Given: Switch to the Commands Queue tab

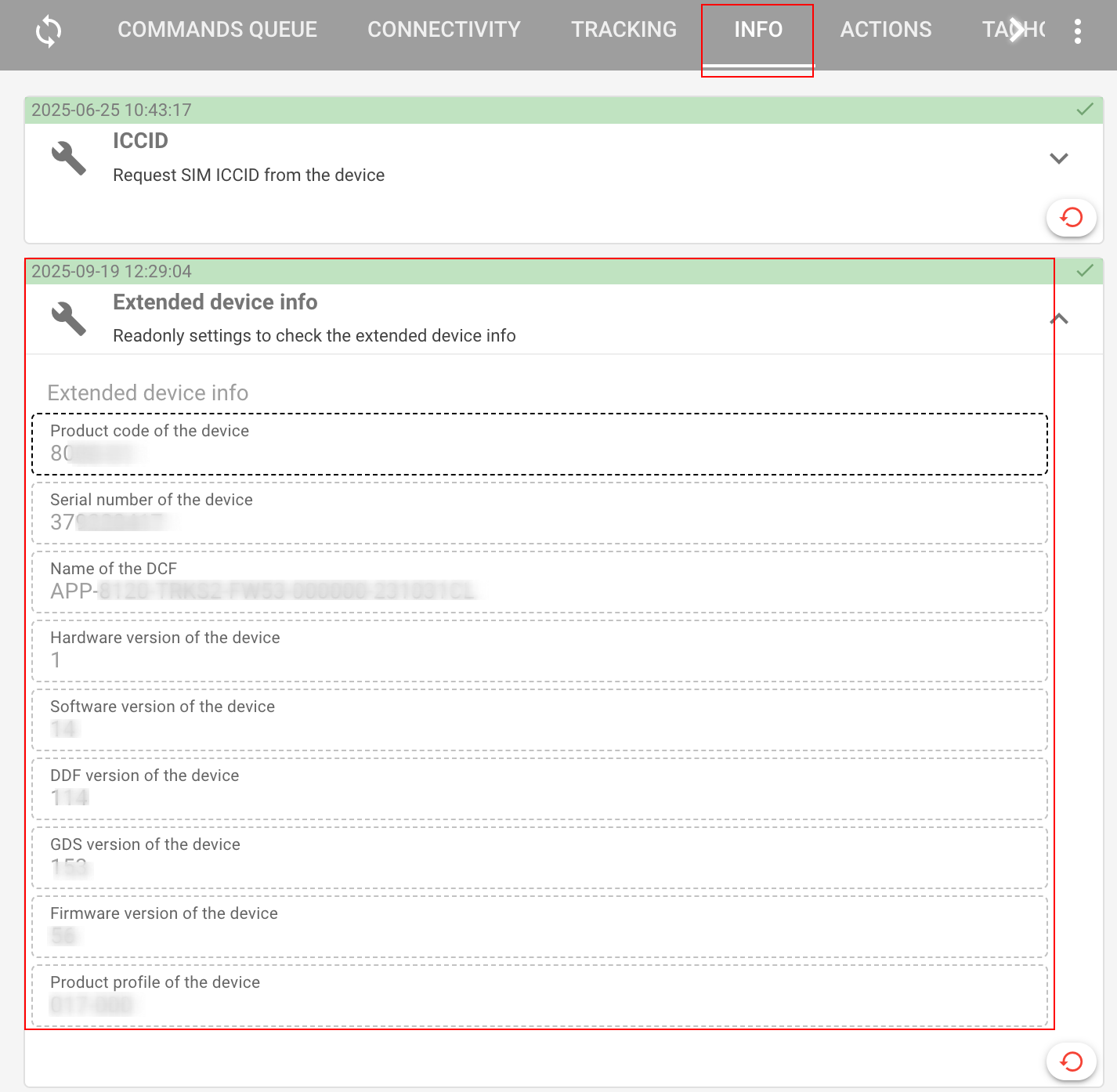Looking at the screenshot, I should (x=217, y=30).
